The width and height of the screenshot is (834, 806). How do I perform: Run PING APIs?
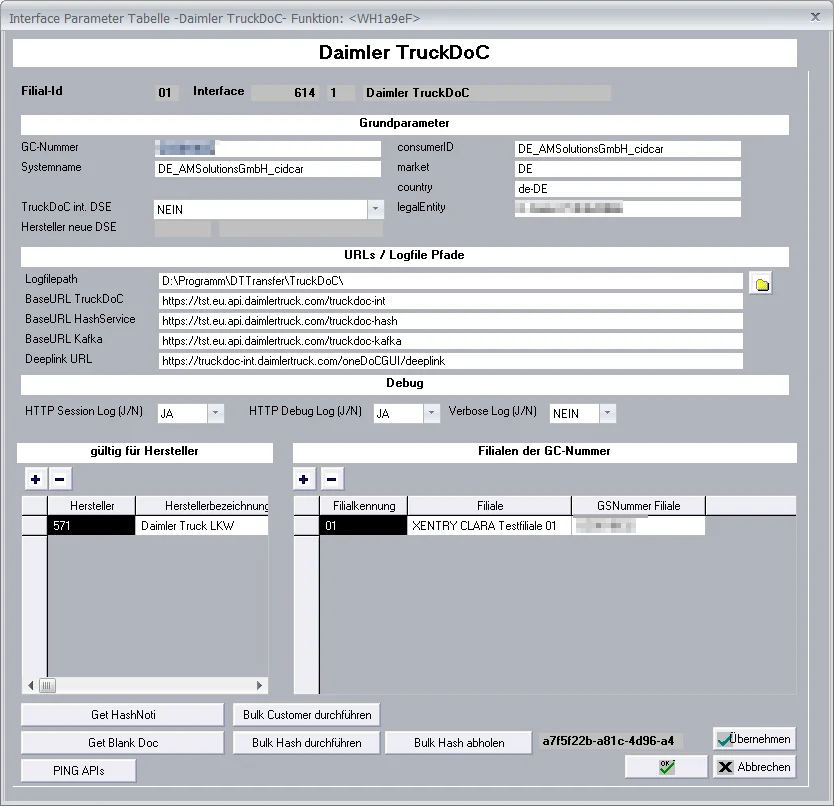pyautogui.click(x=79, y=770)
